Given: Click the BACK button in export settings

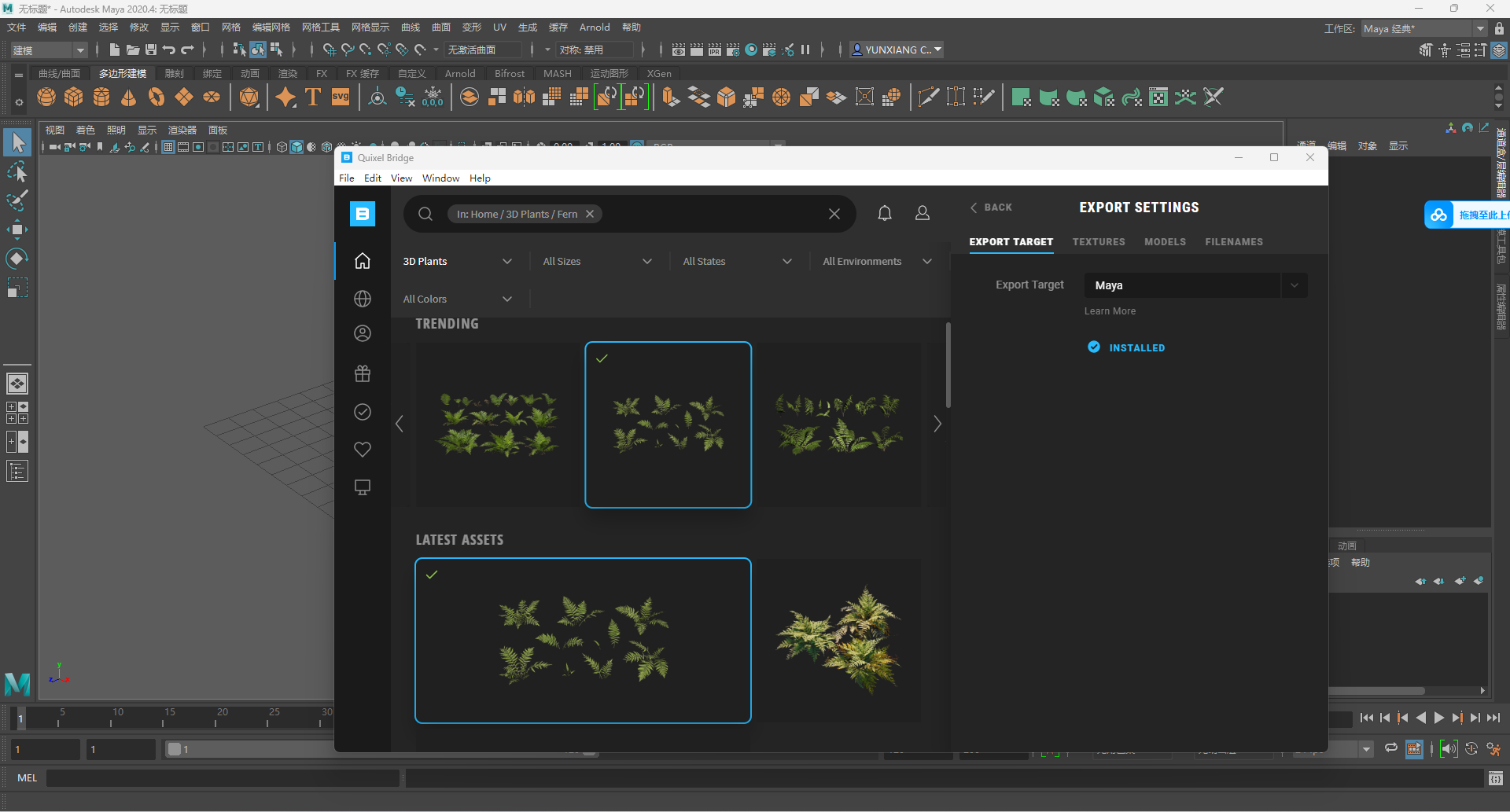Looking at the screenshot, I should 991,208.
